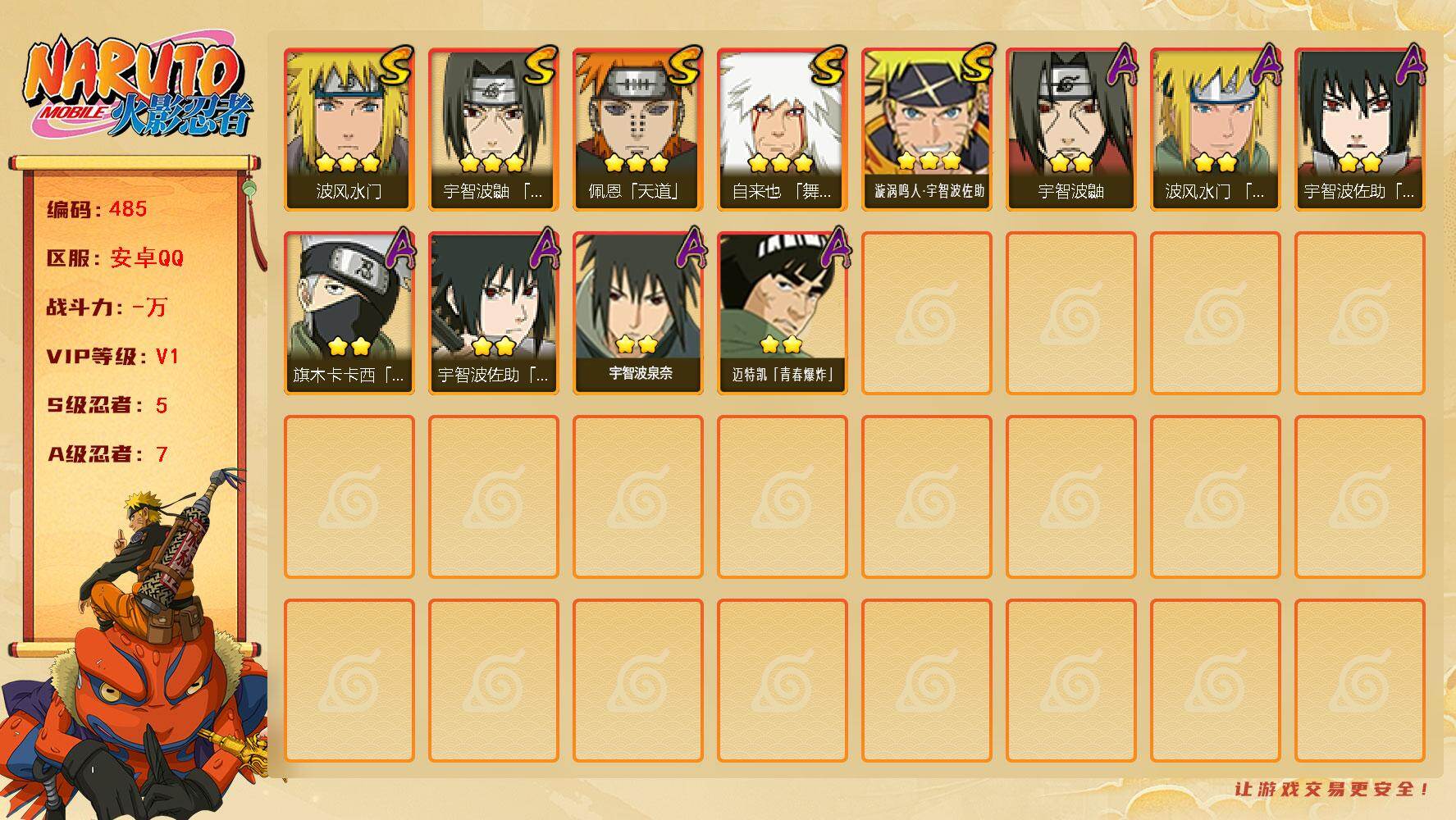
Task: Select the 漩涡鸣人·宇智波佐助 card
Action: tap(926, 130)
